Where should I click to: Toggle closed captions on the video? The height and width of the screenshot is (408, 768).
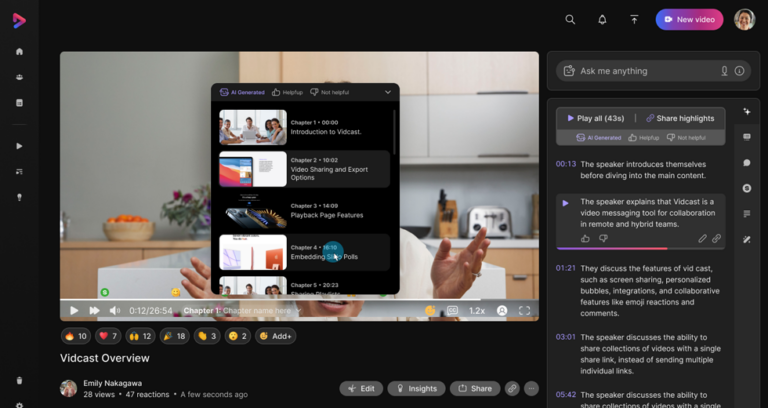click(x=452, y=311)
